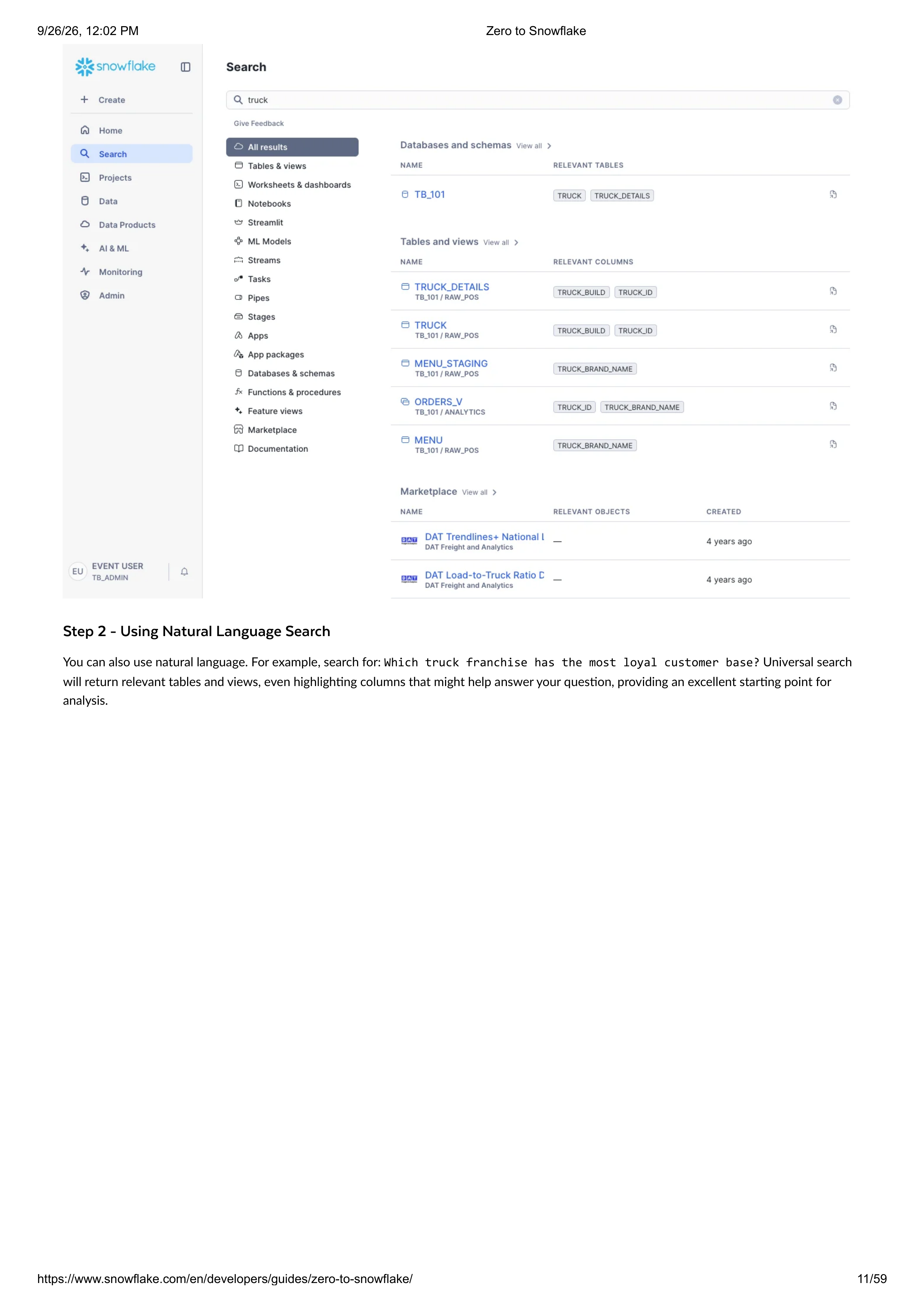
Task: Open Data Products in sidebar
Action: (132, 225)
